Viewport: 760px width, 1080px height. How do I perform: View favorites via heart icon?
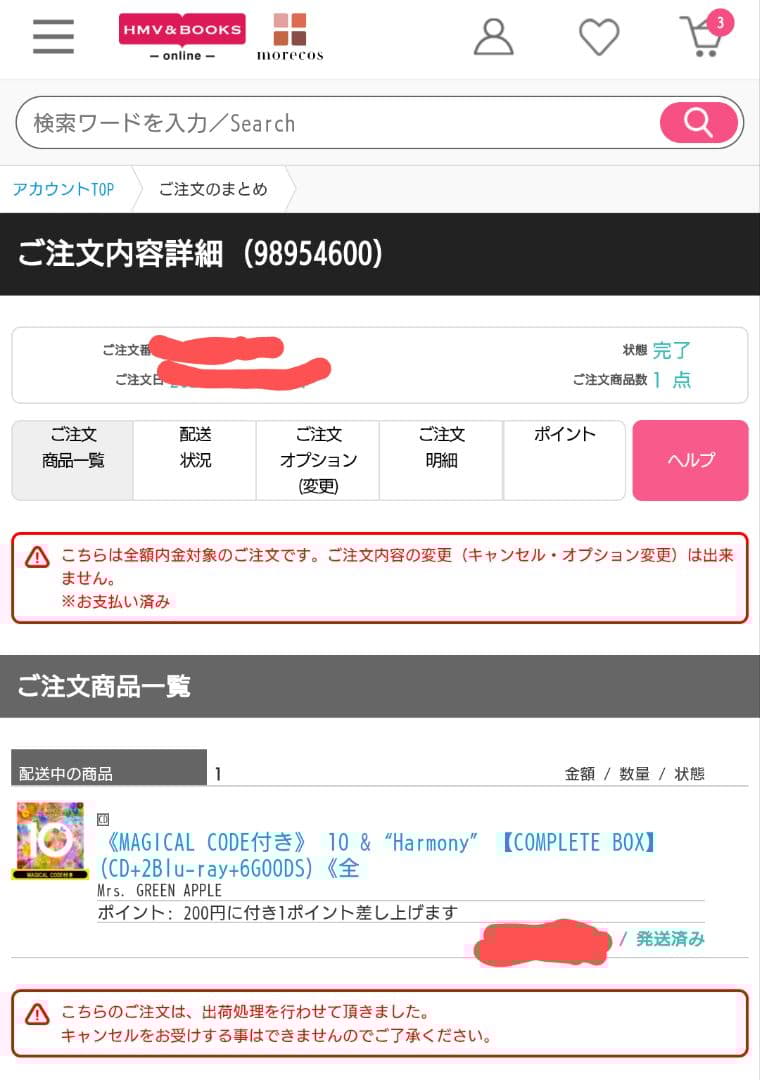[x=599, y=37]
